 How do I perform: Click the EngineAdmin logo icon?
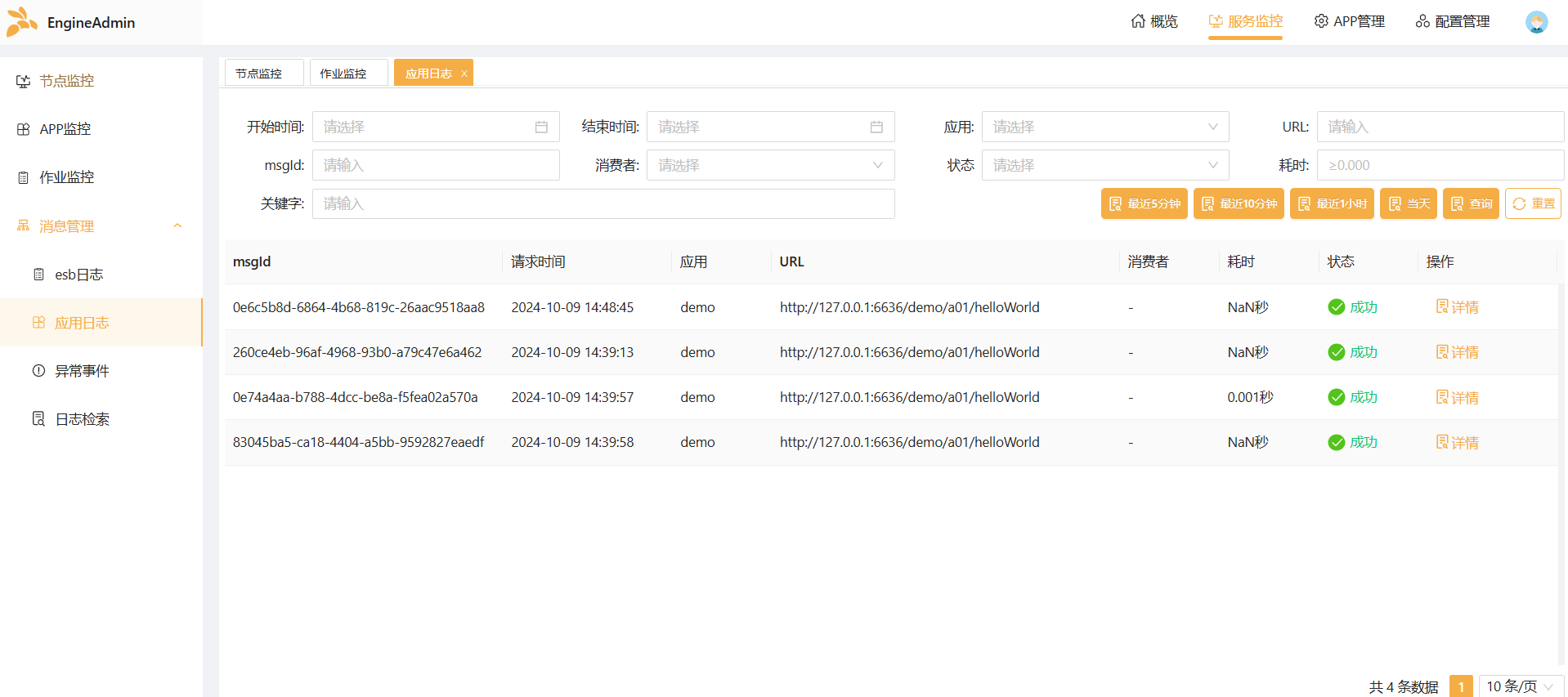(x=22, y=22)
